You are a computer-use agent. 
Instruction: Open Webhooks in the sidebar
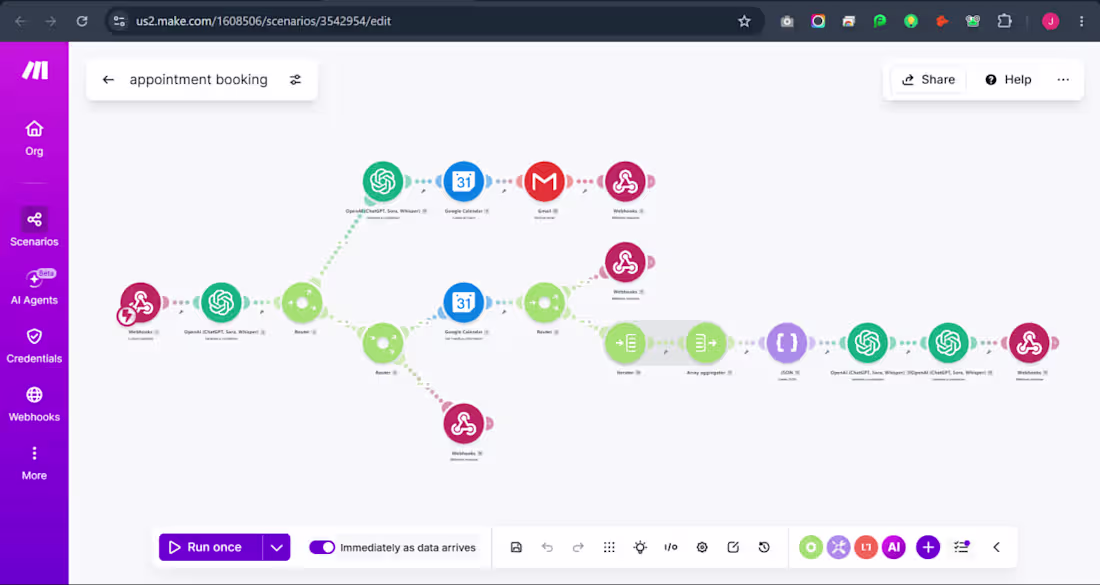(x=34, y=405)
